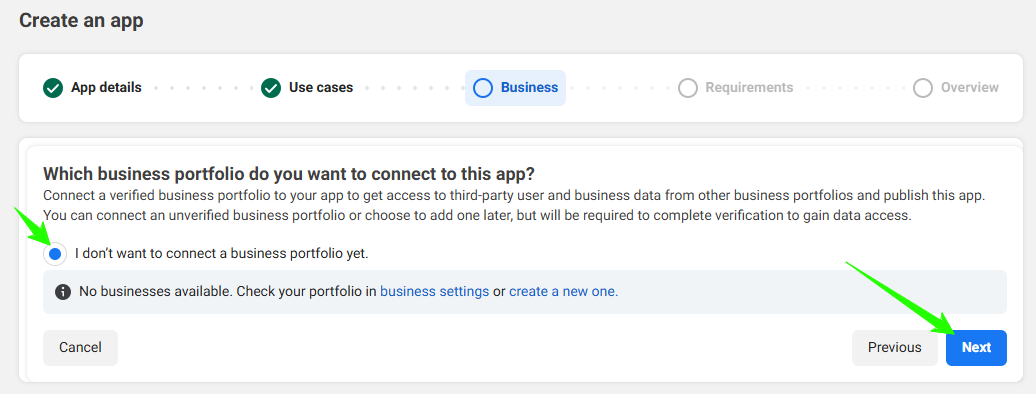Follow the create a new one link
Image resolution: width=1036 pixels, height=394 pixels.
pos(564,292)
